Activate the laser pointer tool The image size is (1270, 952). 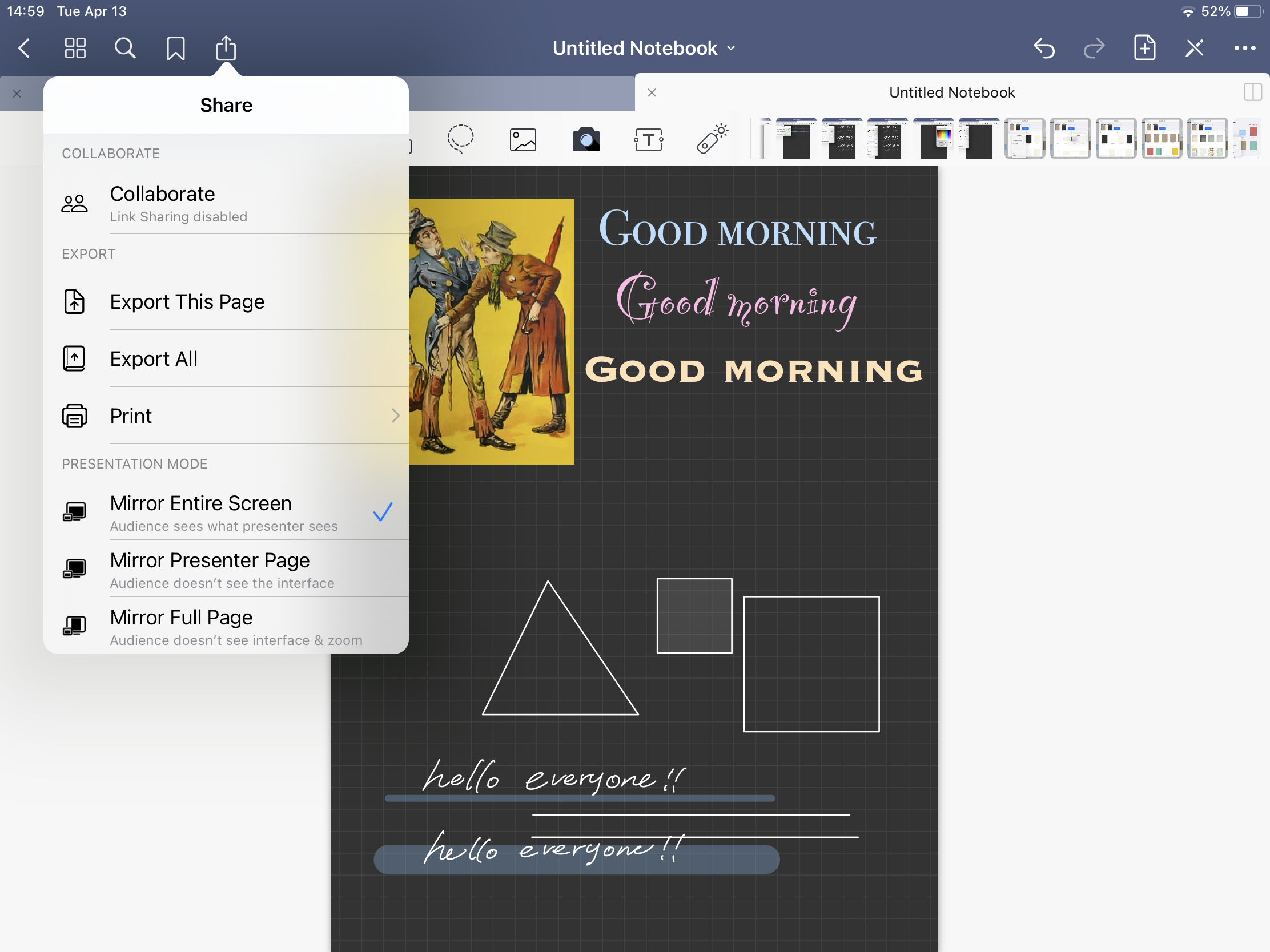click(x=712, y=139)
